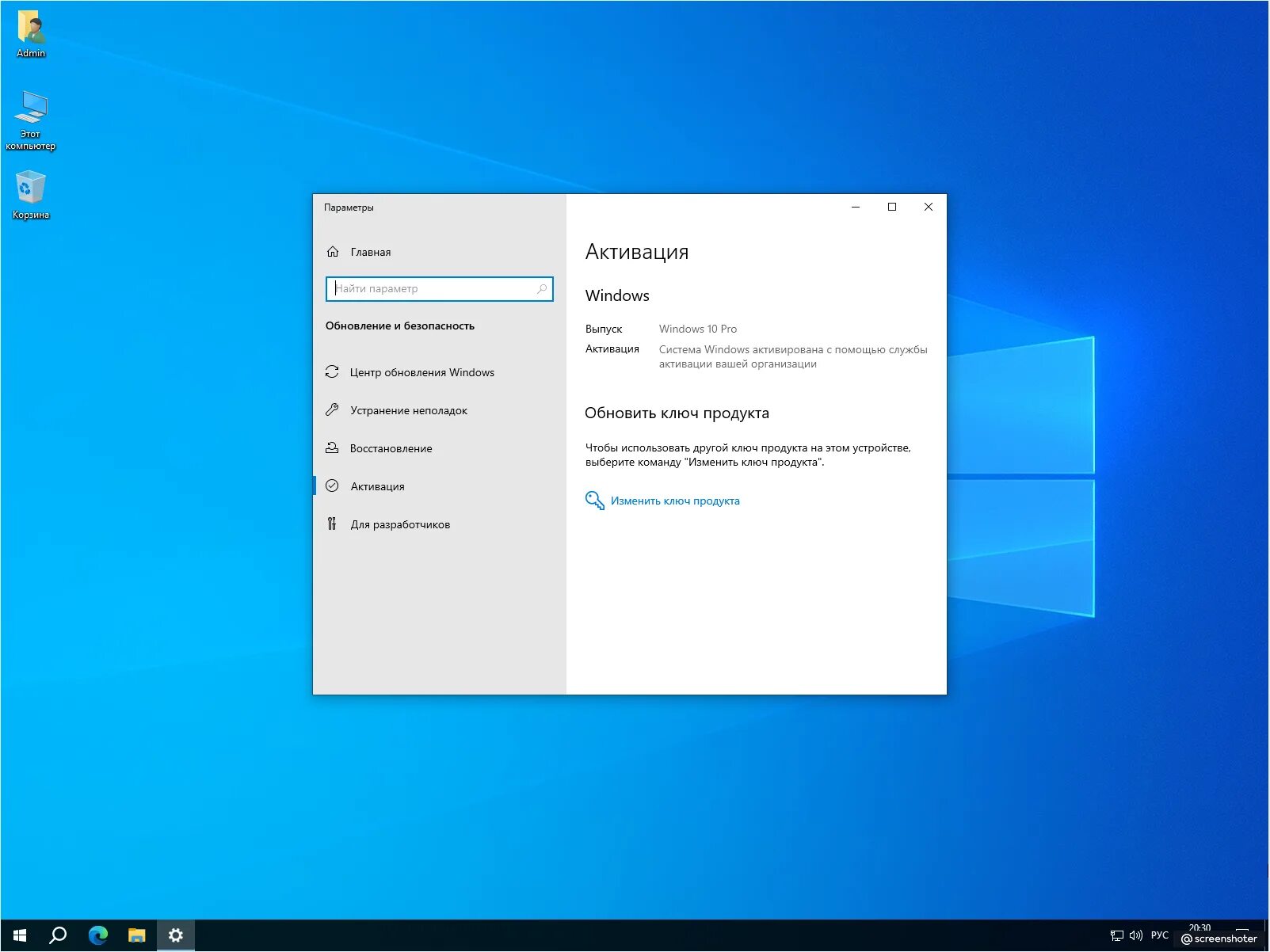Click the activation status description text
1270x952 pixels.
pyautogui.click(x=793, y=357)
